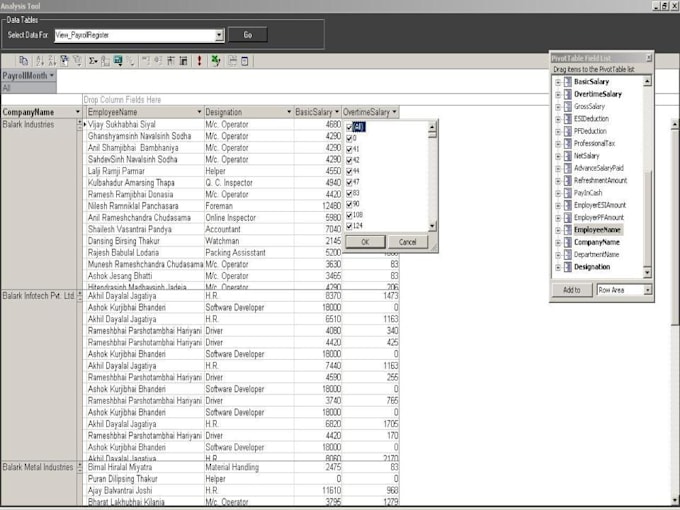680x510 pixels.
Task: Refresh data with the red exclamation icon
Action: pyautogui.click(x=199, y=61)
